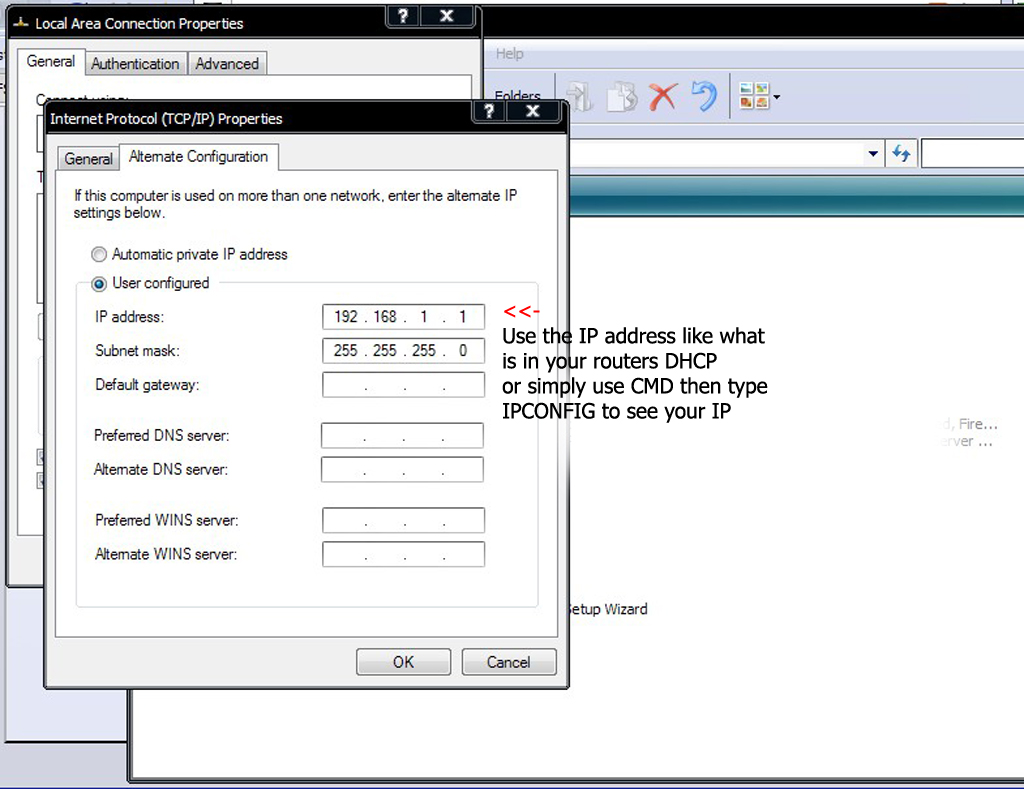
Task: Click red X Delete toolbar icon
Action: click(x=663, y=97)
